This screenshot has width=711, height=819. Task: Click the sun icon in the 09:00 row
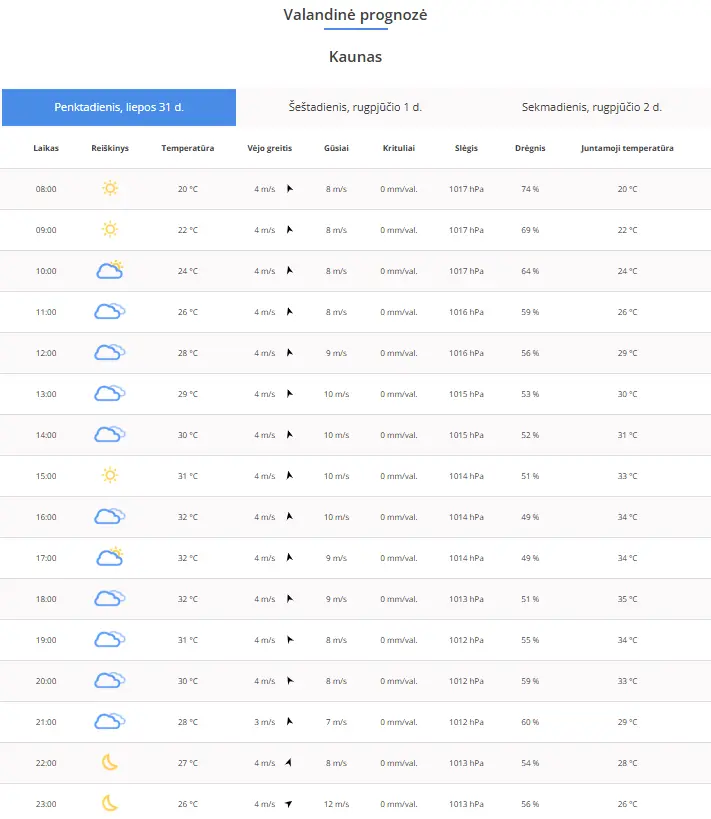tap(110, 229)
